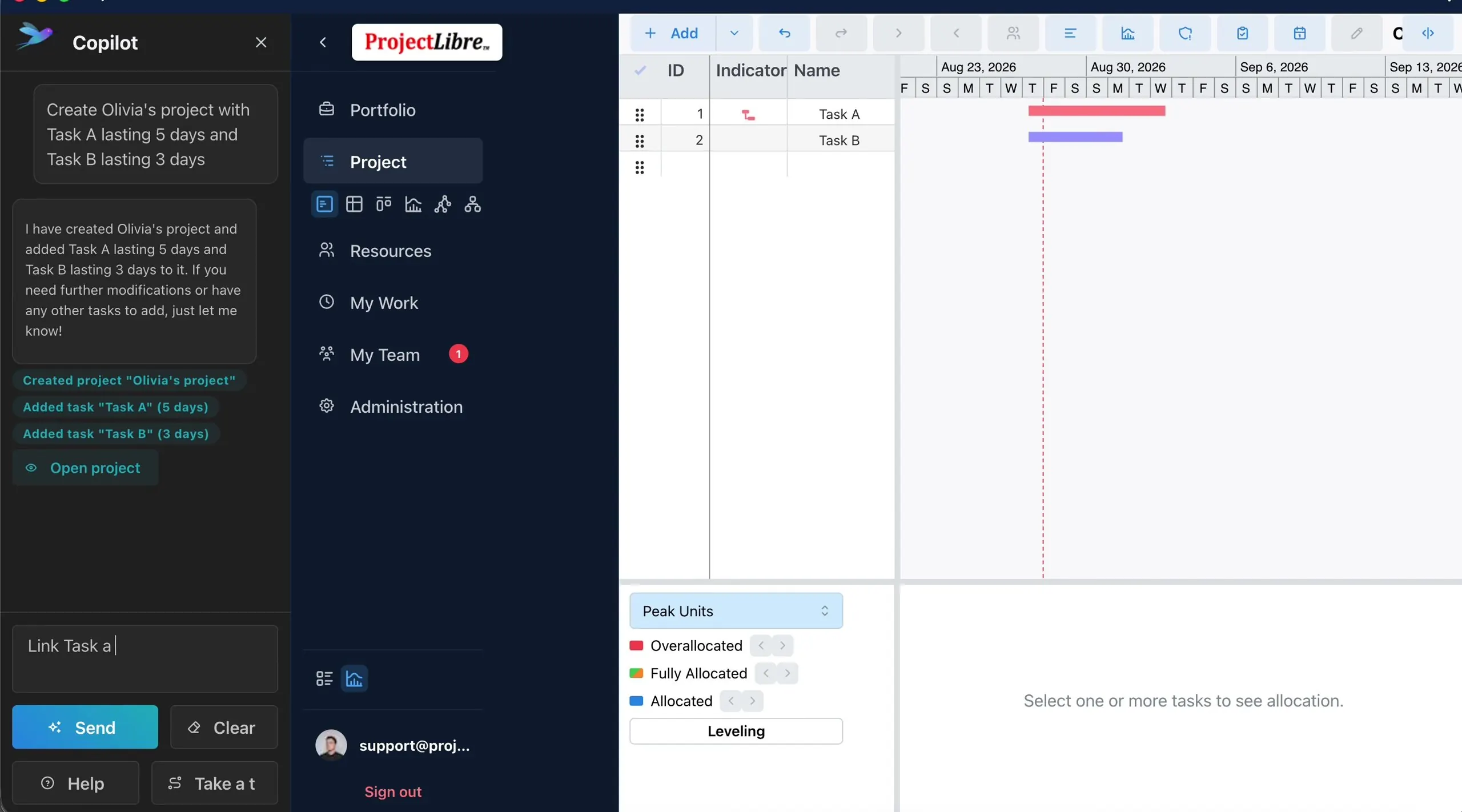Open the Peak Units dropdown
The height and width of the screenshot is (812, 1462).
pyautogui.click(x=736, y=610)
